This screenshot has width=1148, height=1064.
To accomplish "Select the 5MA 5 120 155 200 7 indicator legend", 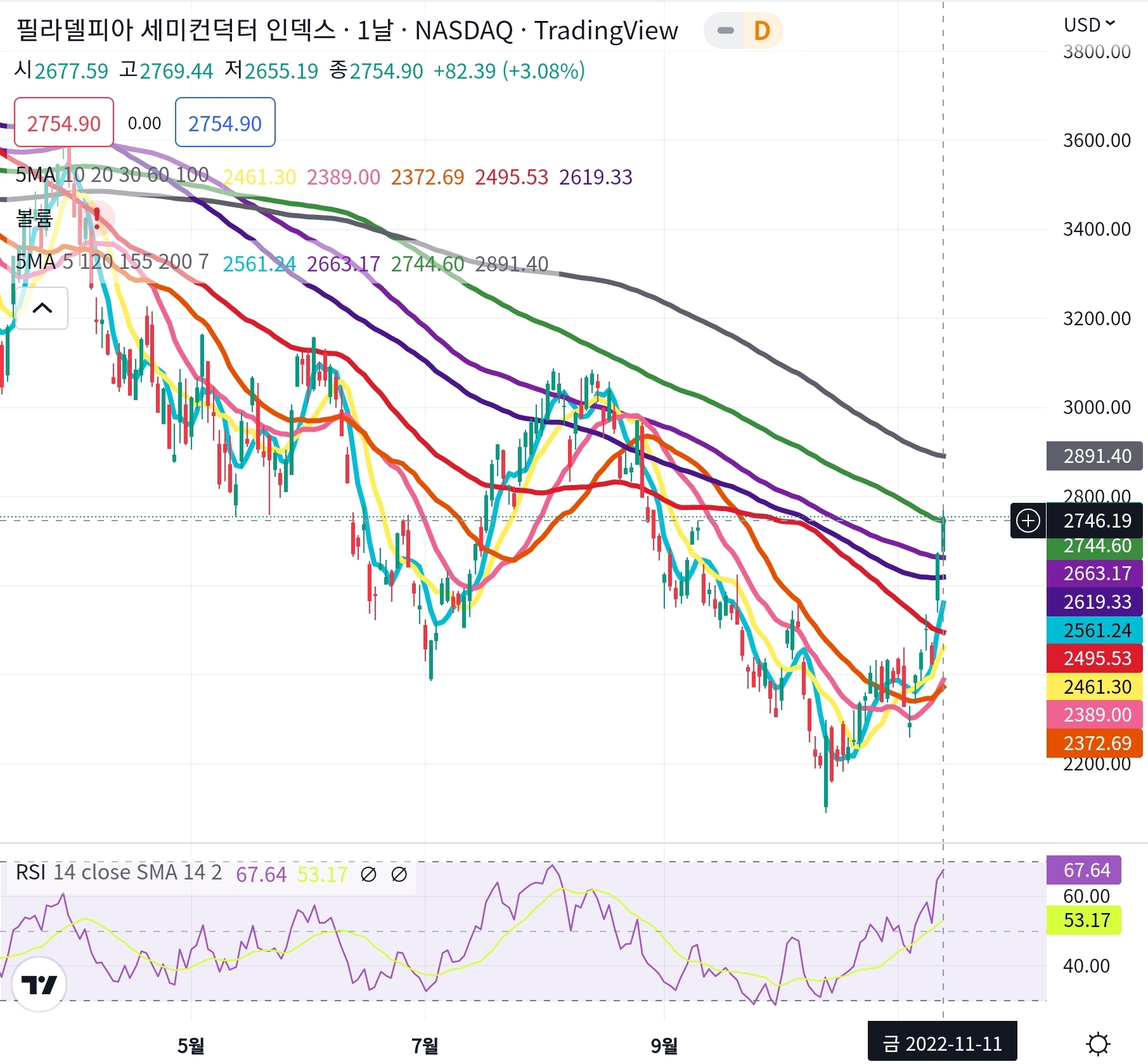I will click(x=112, y=262).
